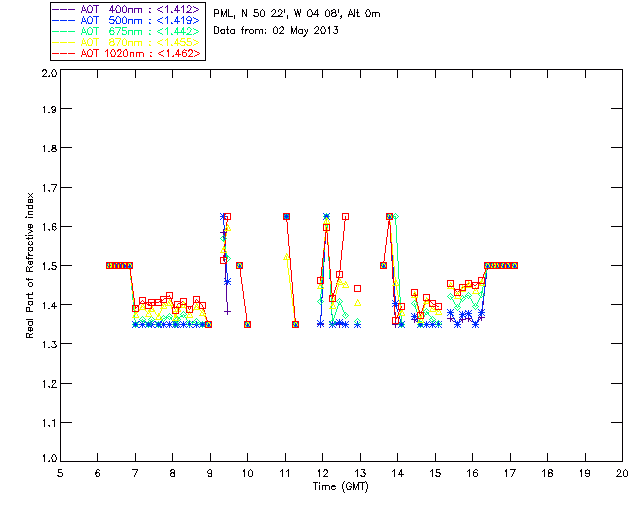Click the y-axis tick label 1.1

(x=49, y=423)
